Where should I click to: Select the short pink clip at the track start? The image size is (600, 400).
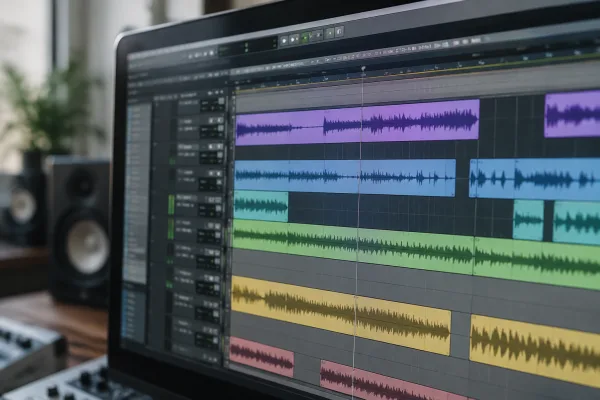coord(262,357)
